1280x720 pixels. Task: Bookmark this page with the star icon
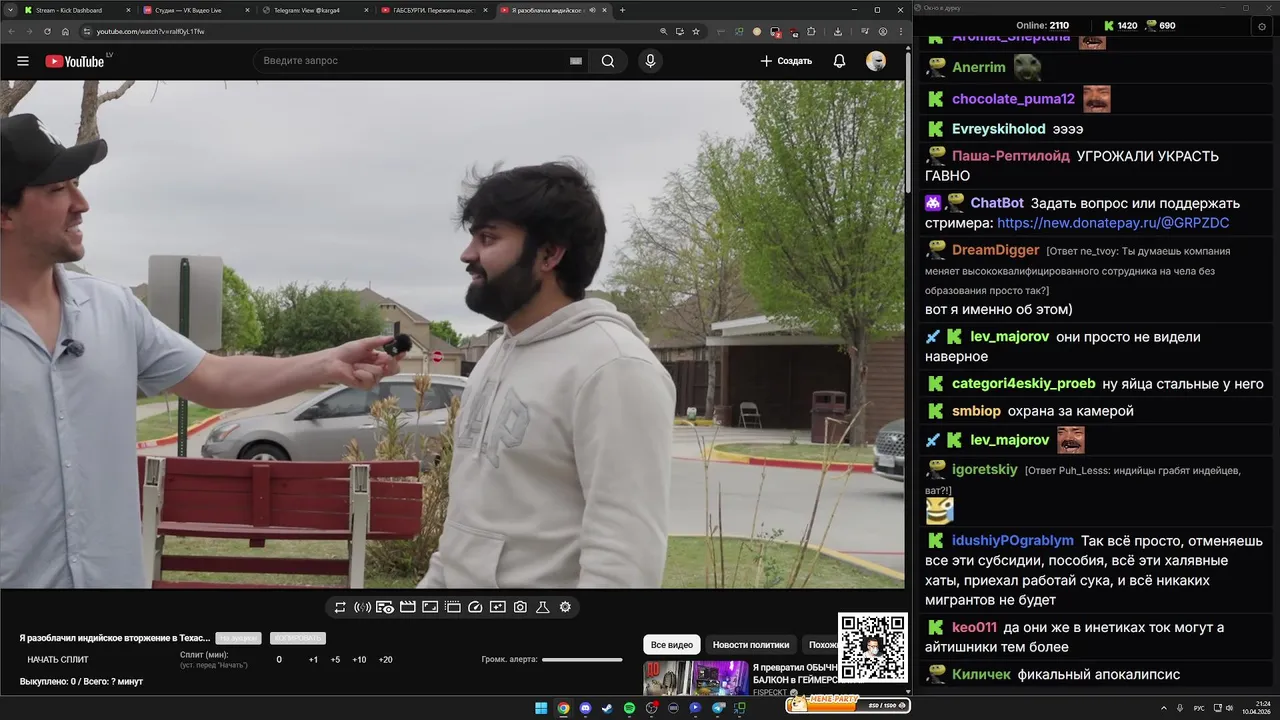tap(697, 31)
